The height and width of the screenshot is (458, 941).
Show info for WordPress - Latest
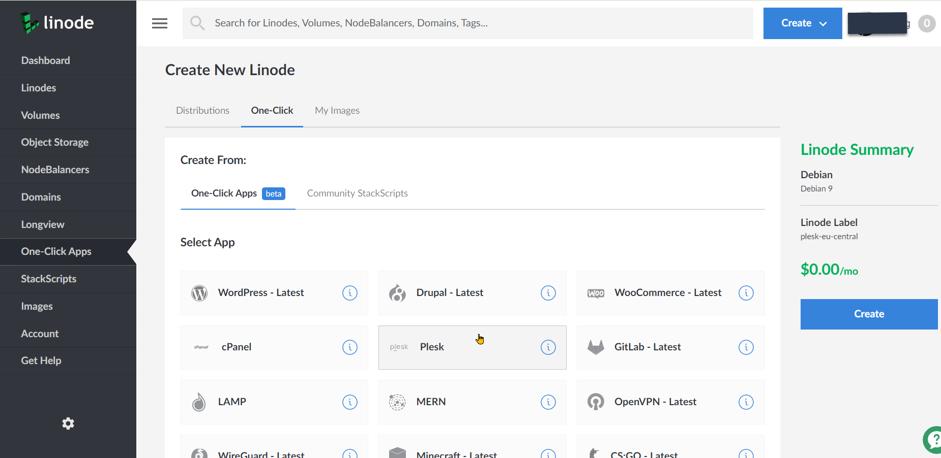(x=350, y=293)
